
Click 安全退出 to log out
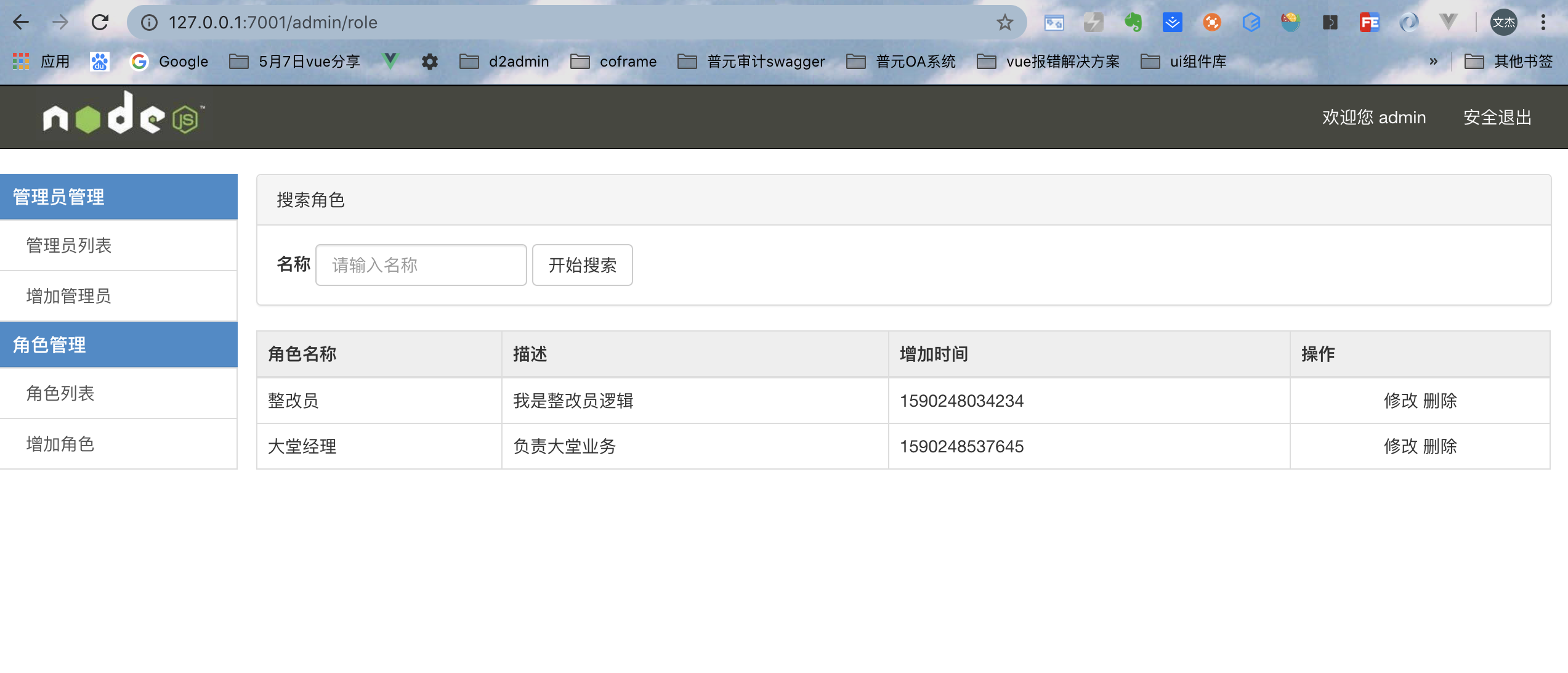point(1498,117)
